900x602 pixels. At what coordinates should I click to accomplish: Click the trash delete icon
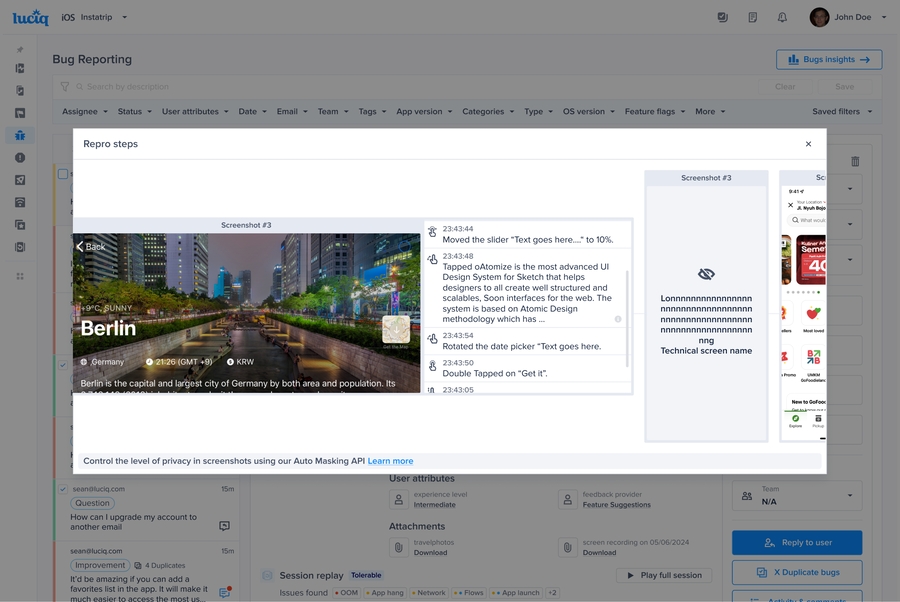[x=855, y=162]
